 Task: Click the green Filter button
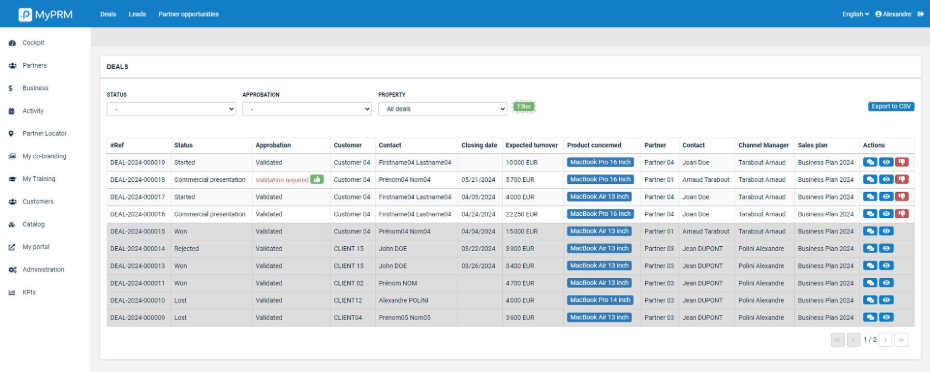pos(524,106)
